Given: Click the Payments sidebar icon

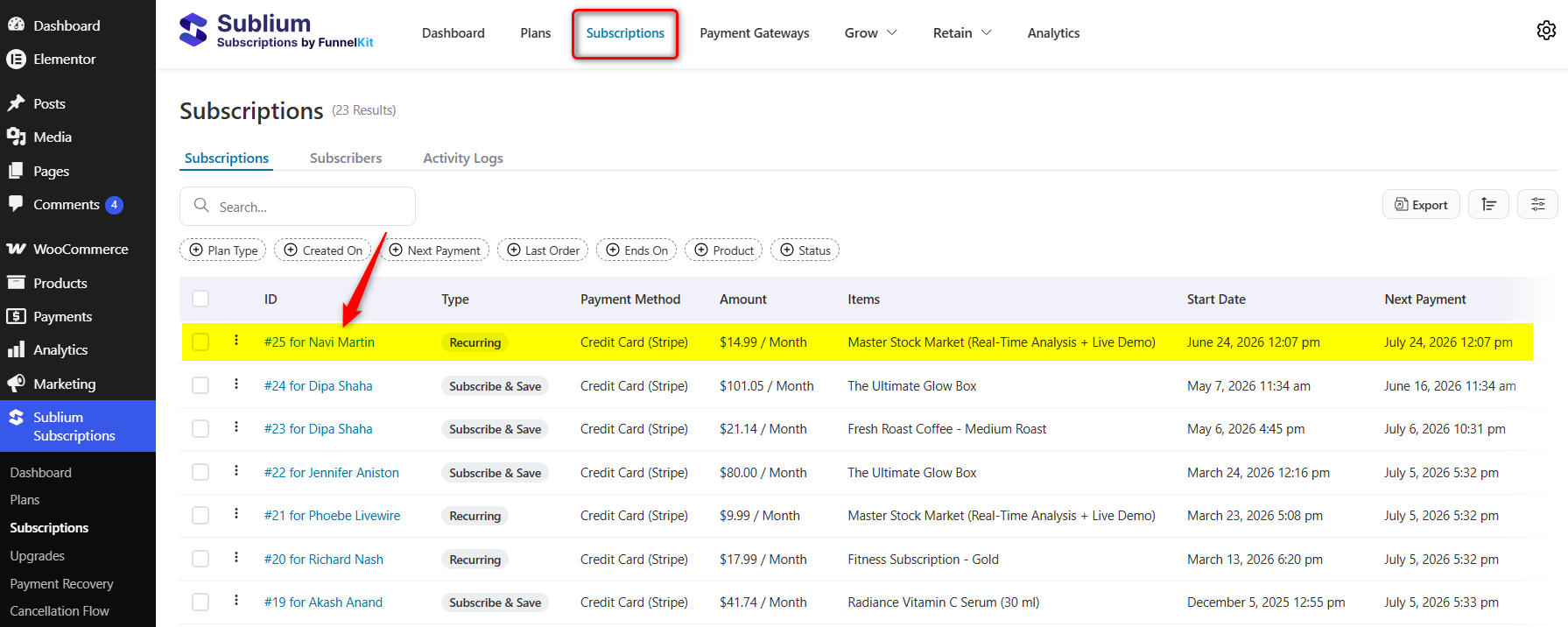Looking at the screenshot, I should click(16, 316).
